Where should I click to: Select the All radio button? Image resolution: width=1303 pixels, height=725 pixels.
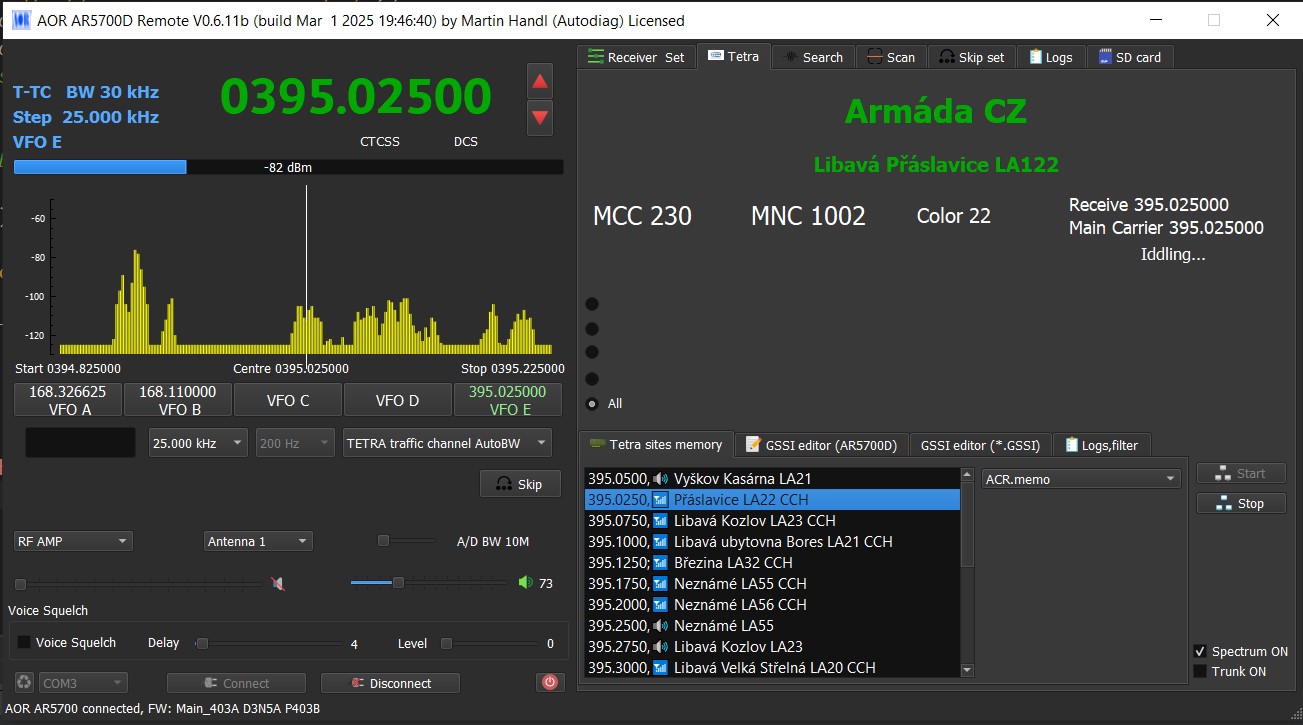click(592, 403)
